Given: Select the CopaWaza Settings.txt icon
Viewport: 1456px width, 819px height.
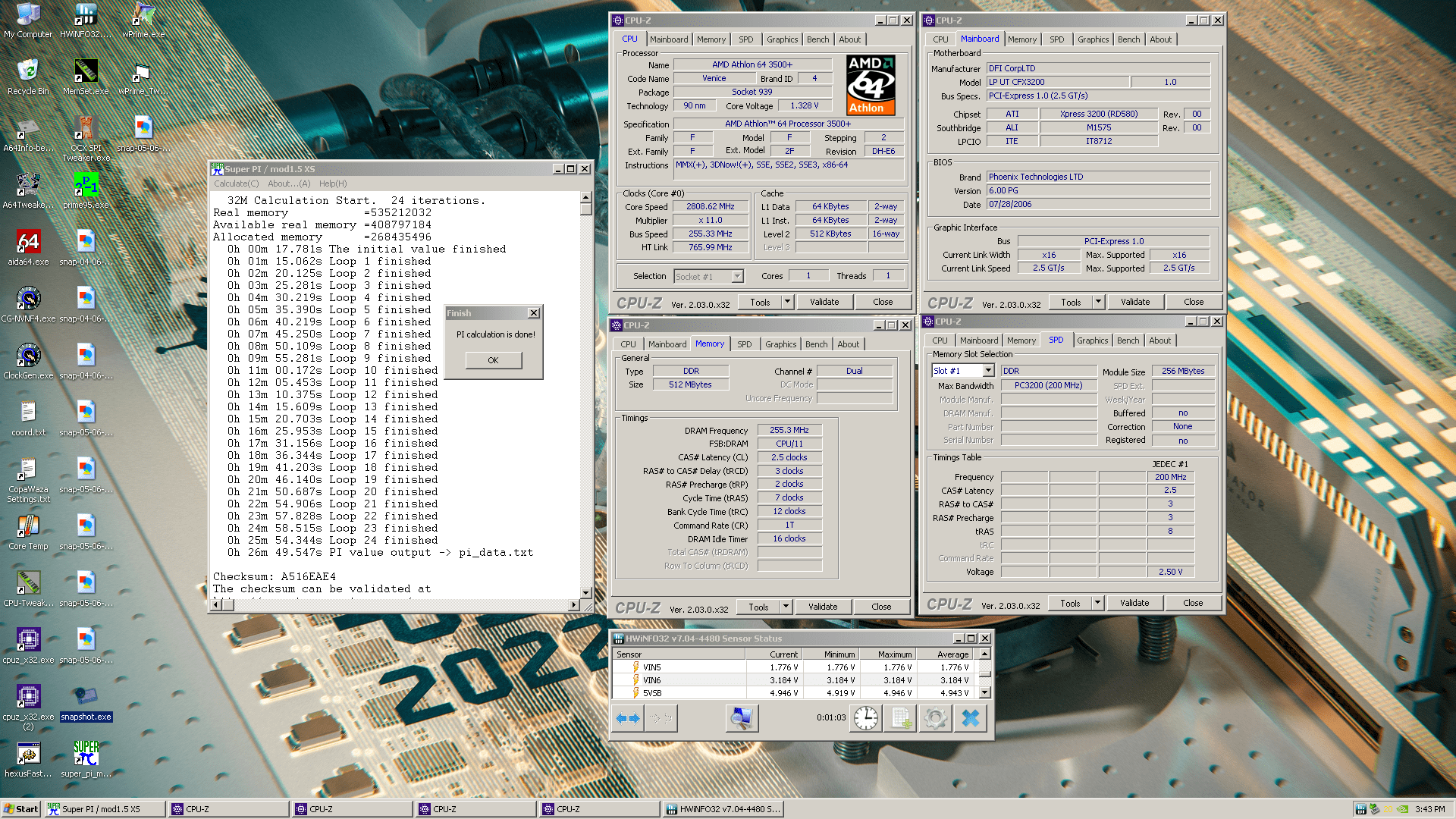Looking at the screenshot, I should point(28,481).
